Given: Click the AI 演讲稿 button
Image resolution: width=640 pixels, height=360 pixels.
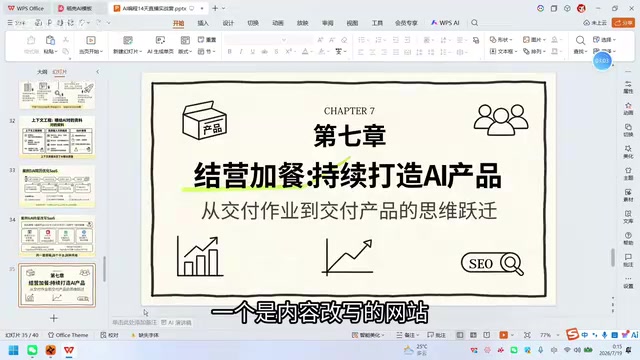Looking at the screenshot, I should (176, 322).
